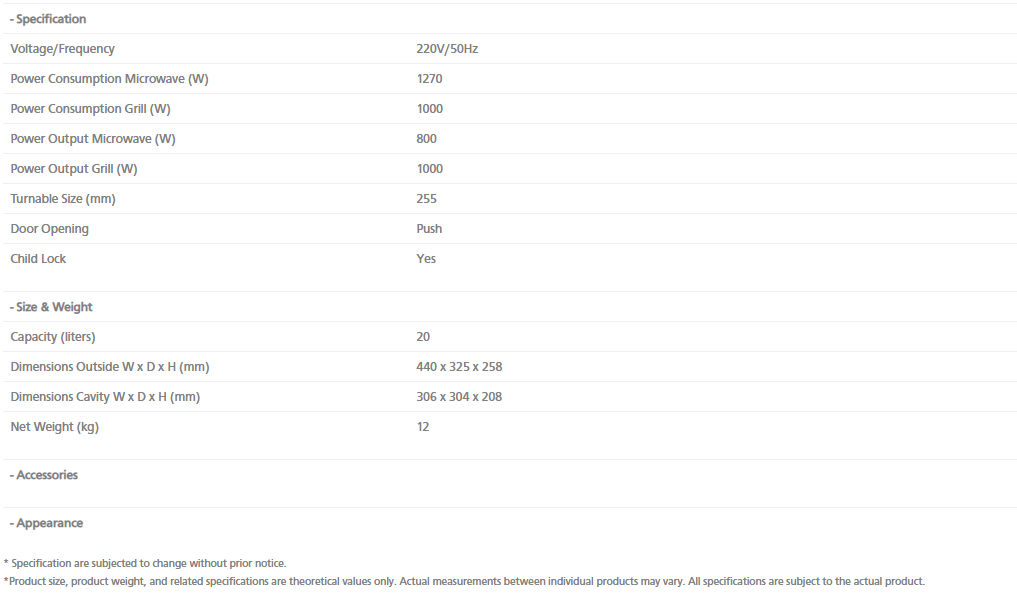Click the 800 power output value

tap(426, 139)
